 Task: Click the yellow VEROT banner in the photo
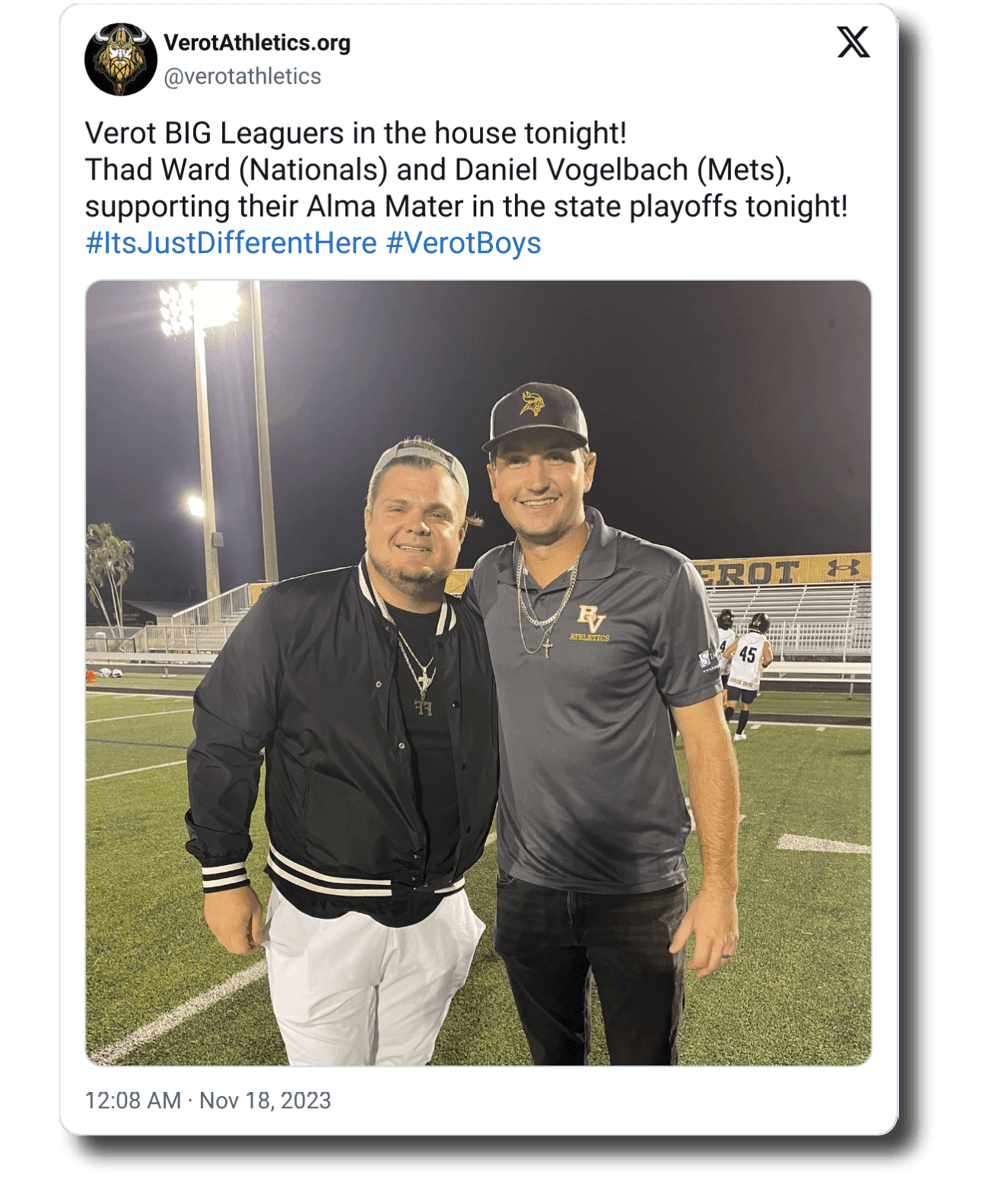(x=780, y=570)
